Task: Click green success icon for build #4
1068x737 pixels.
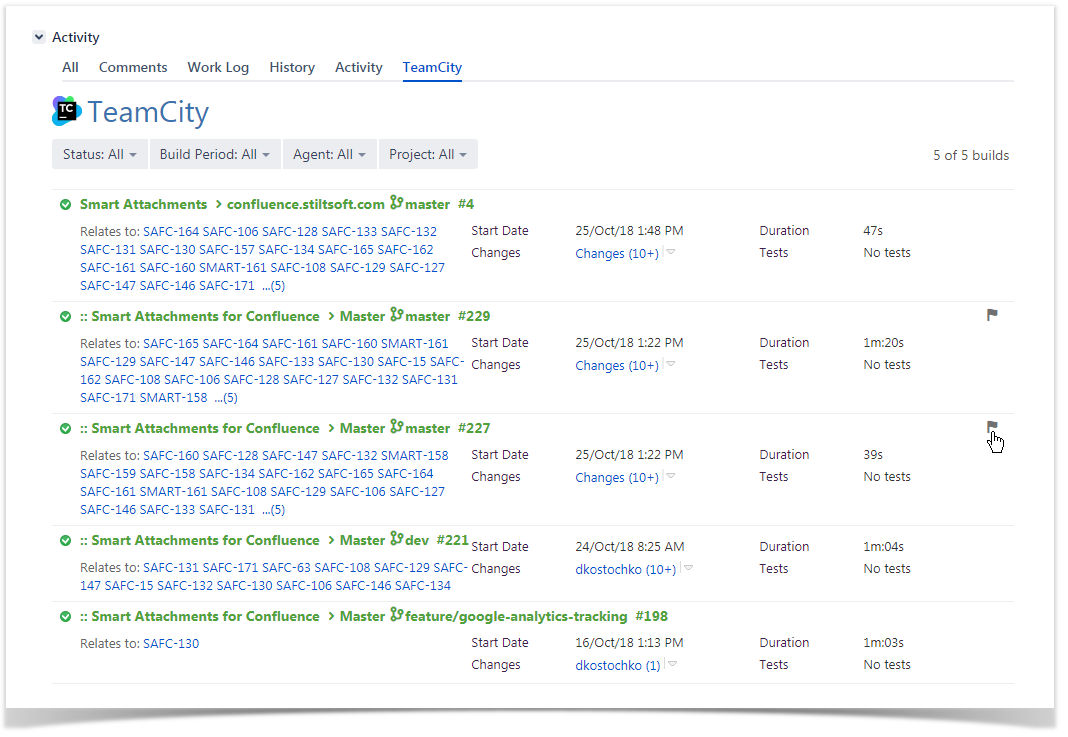Action: [x=65, y=205]
